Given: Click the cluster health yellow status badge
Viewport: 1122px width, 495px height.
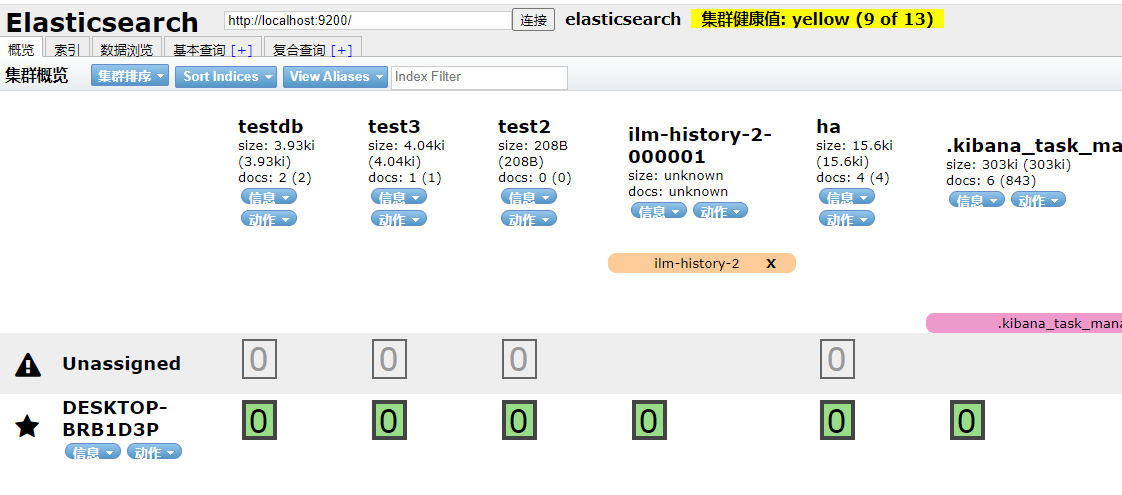Looking at the screenshot, I should coord(817,19).
